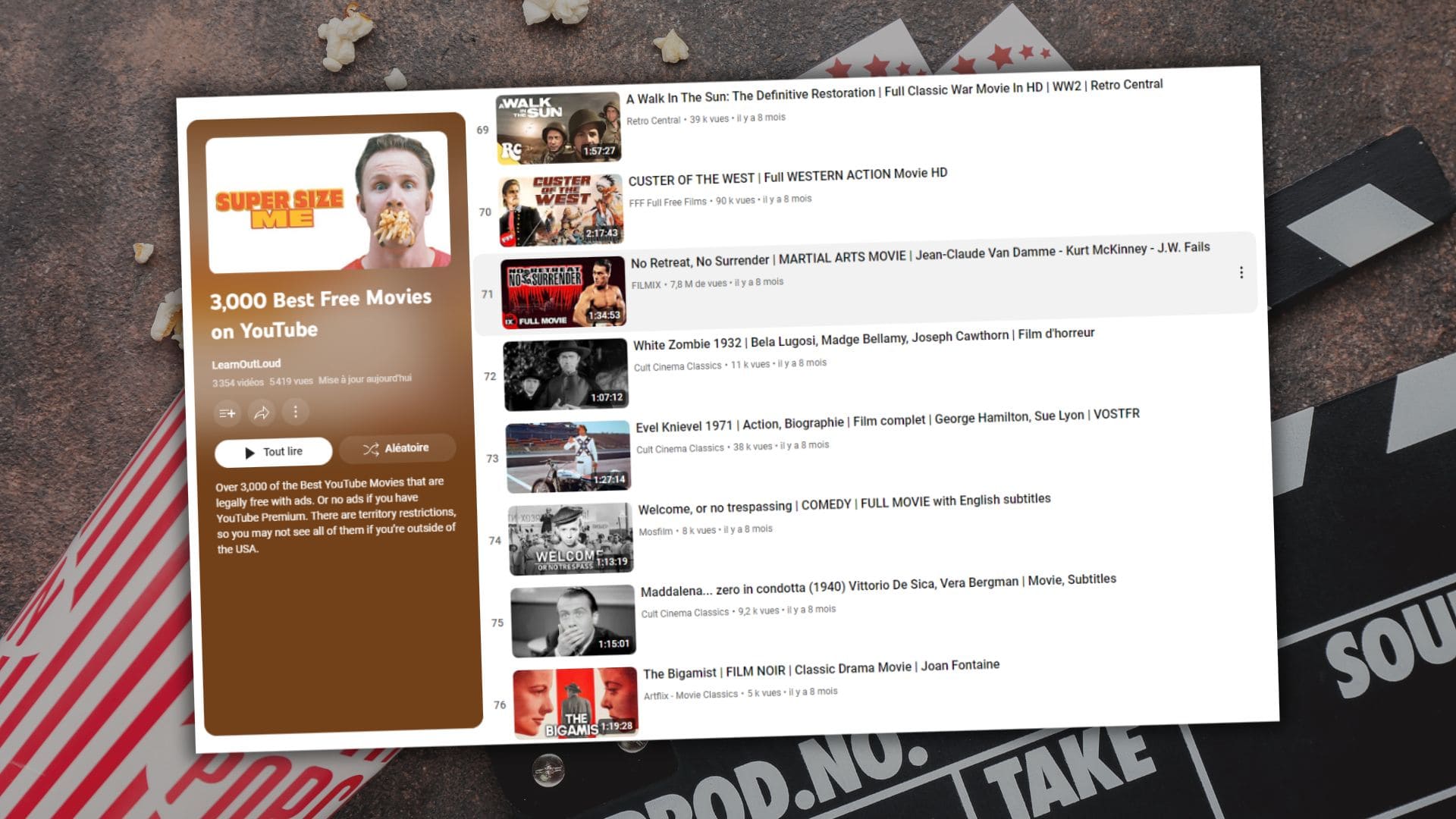The width and height of the screenshot is (1456, 819).
Task: Open Retro Central channel link
Action: (x=653, y=121)
